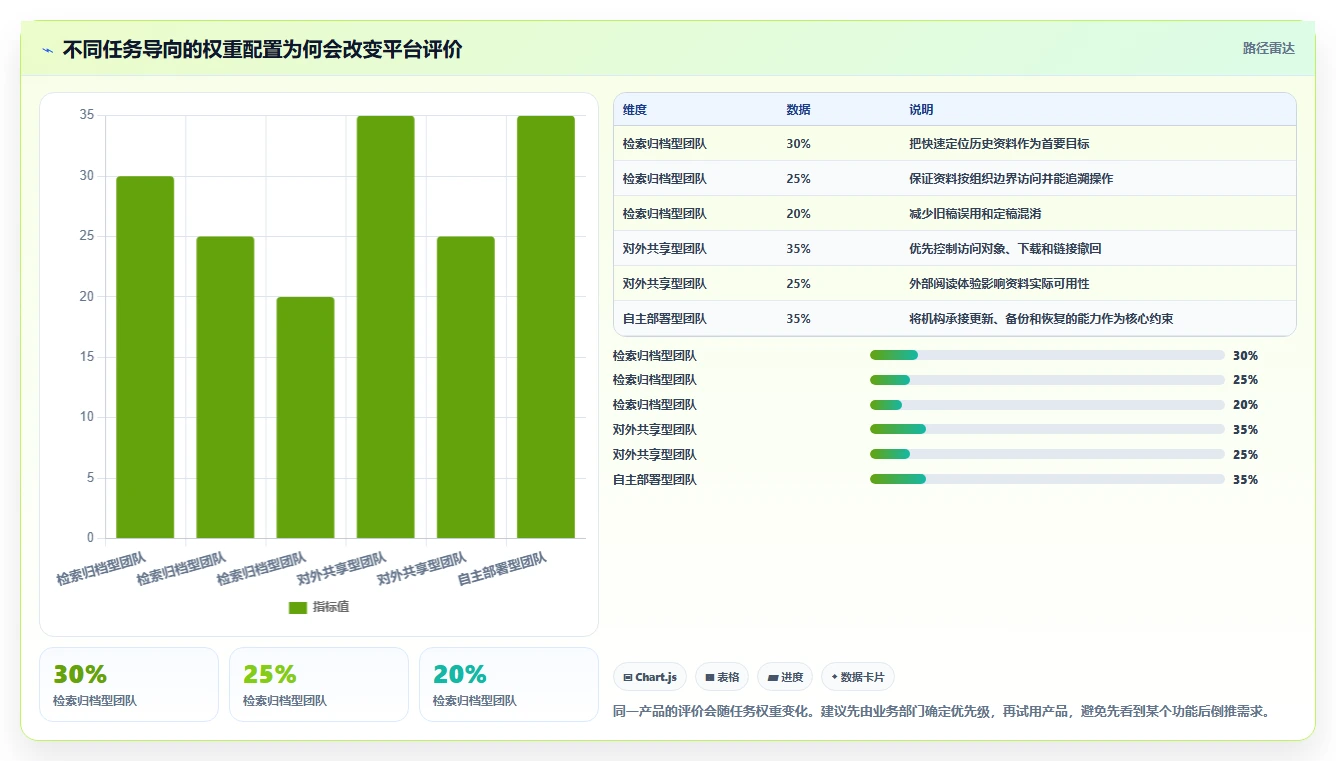Select the Chart.js tag chip
This screenshot has height=761, width=1336.
(651, 677)
